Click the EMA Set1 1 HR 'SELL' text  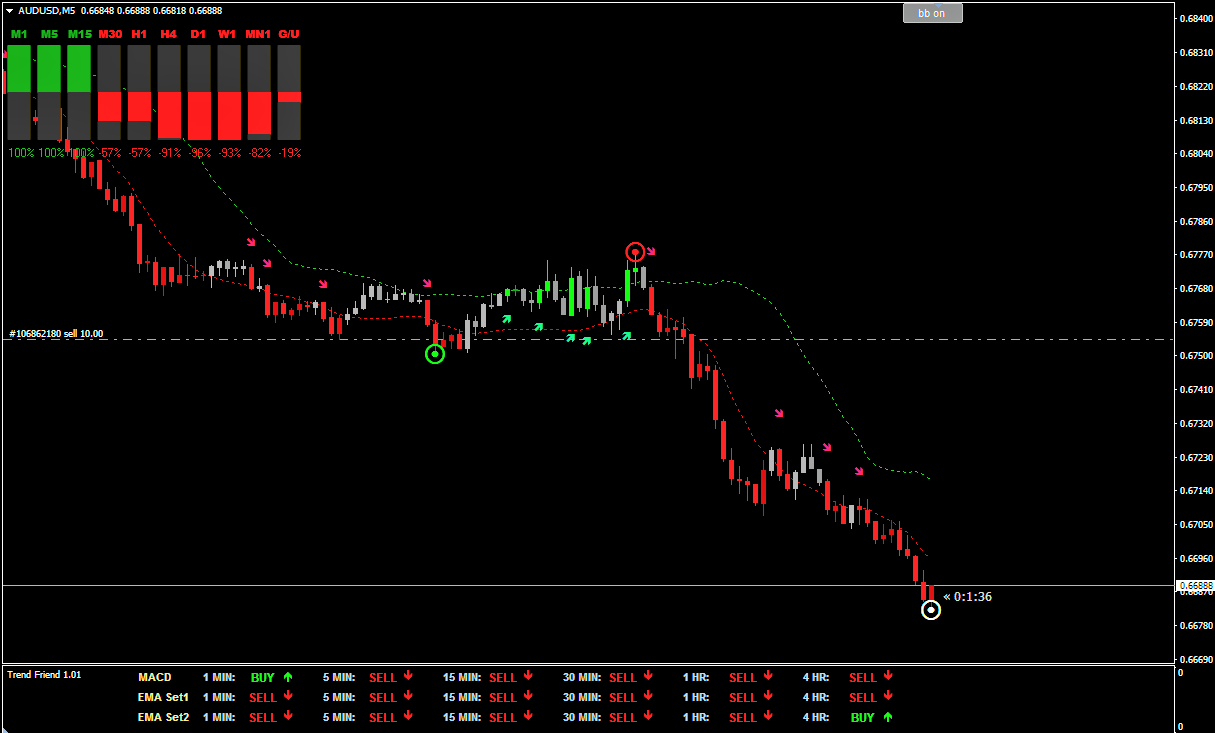(743, 697)
